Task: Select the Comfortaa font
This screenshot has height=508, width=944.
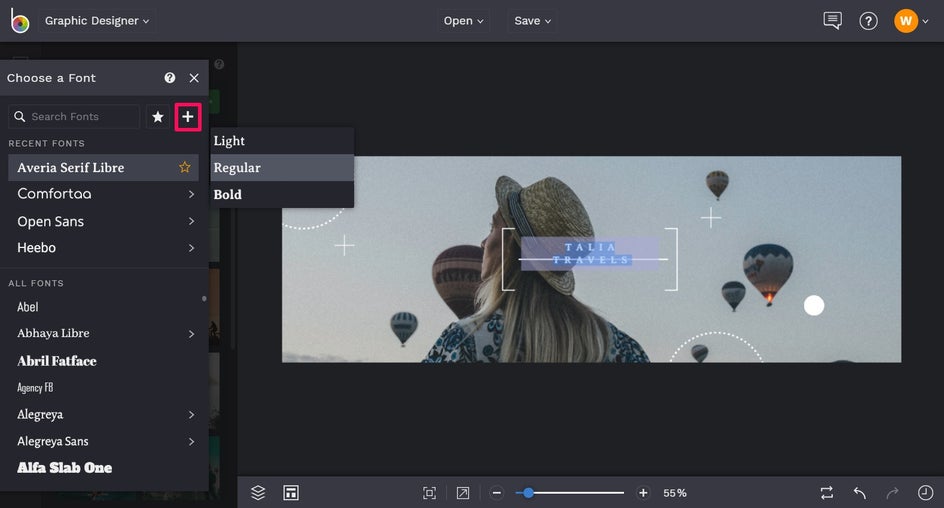Action: (x=54, y=194)
